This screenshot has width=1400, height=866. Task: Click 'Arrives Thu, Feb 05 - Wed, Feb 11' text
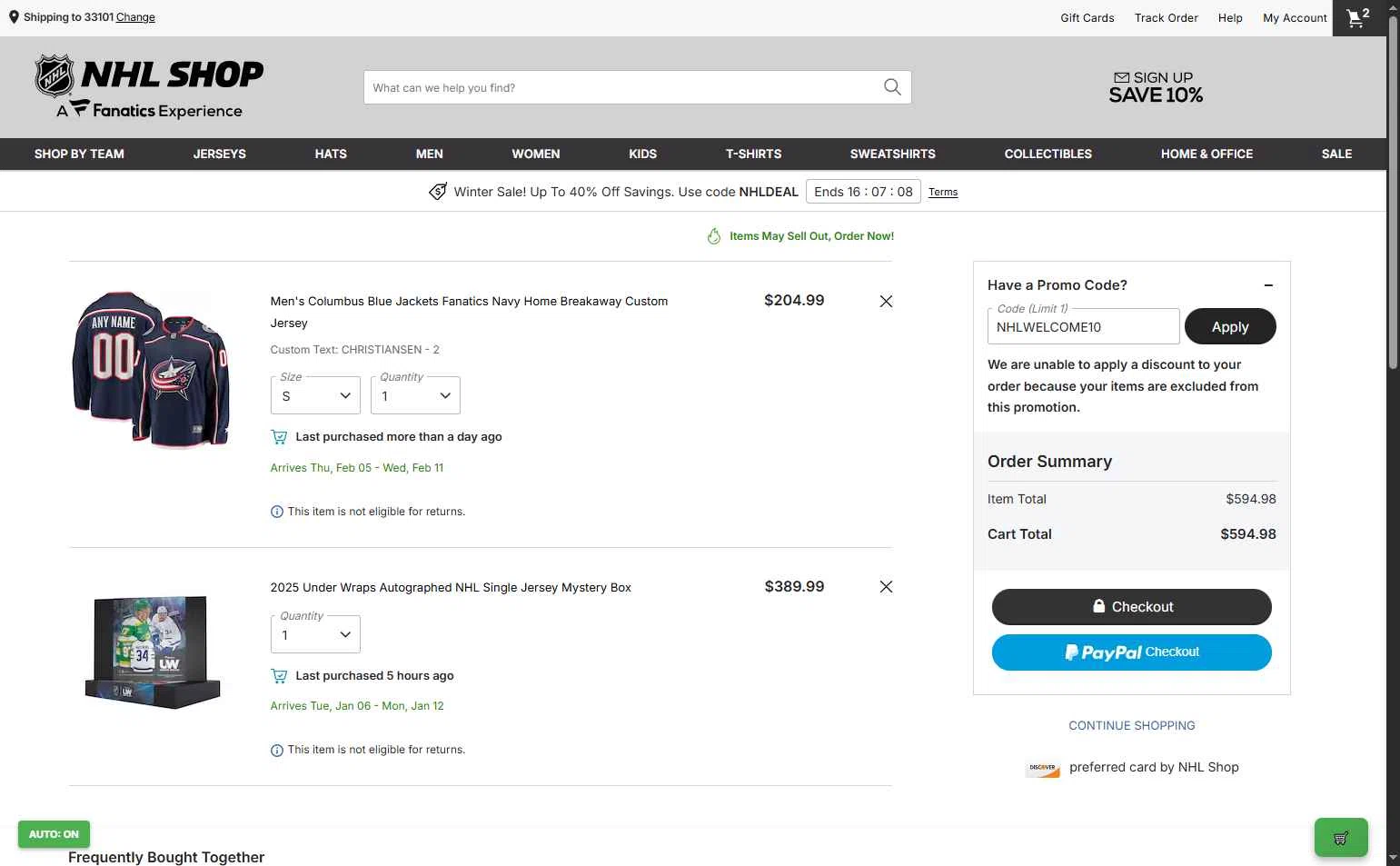(x=357, y=468)
